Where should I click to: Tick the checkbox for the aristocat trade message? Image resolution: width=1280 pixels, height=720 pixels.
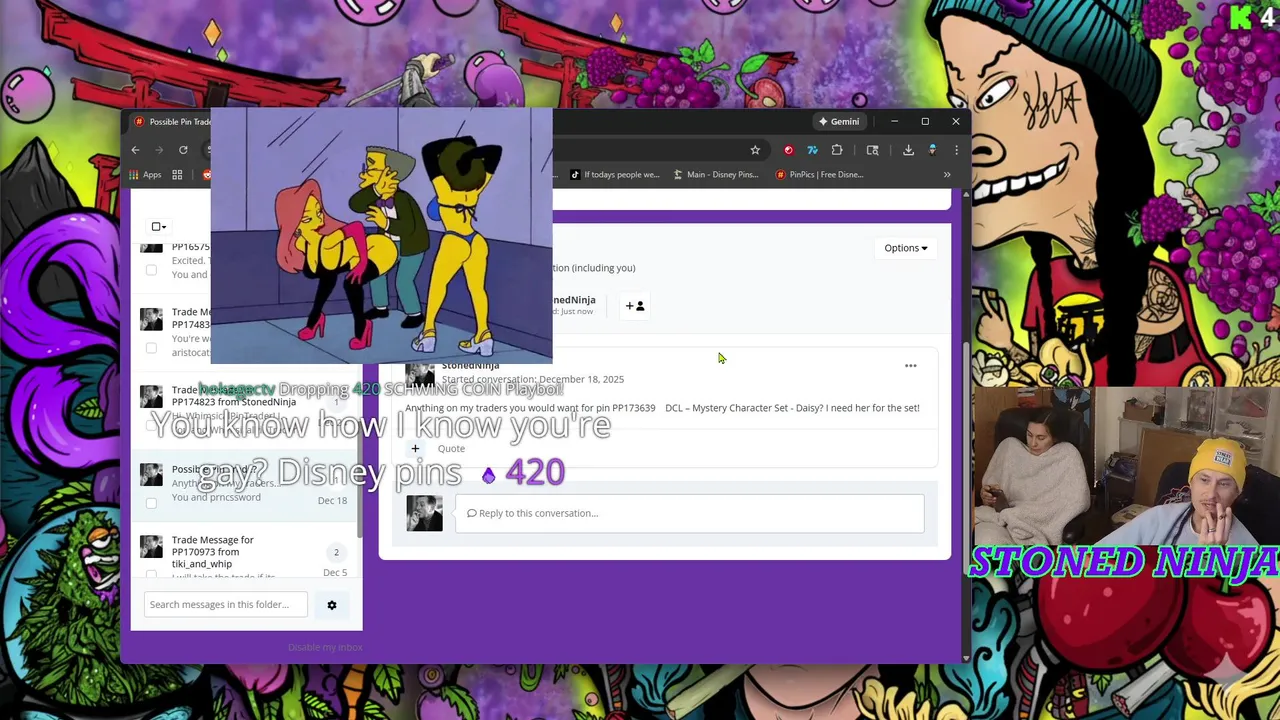tap(151, 348)
